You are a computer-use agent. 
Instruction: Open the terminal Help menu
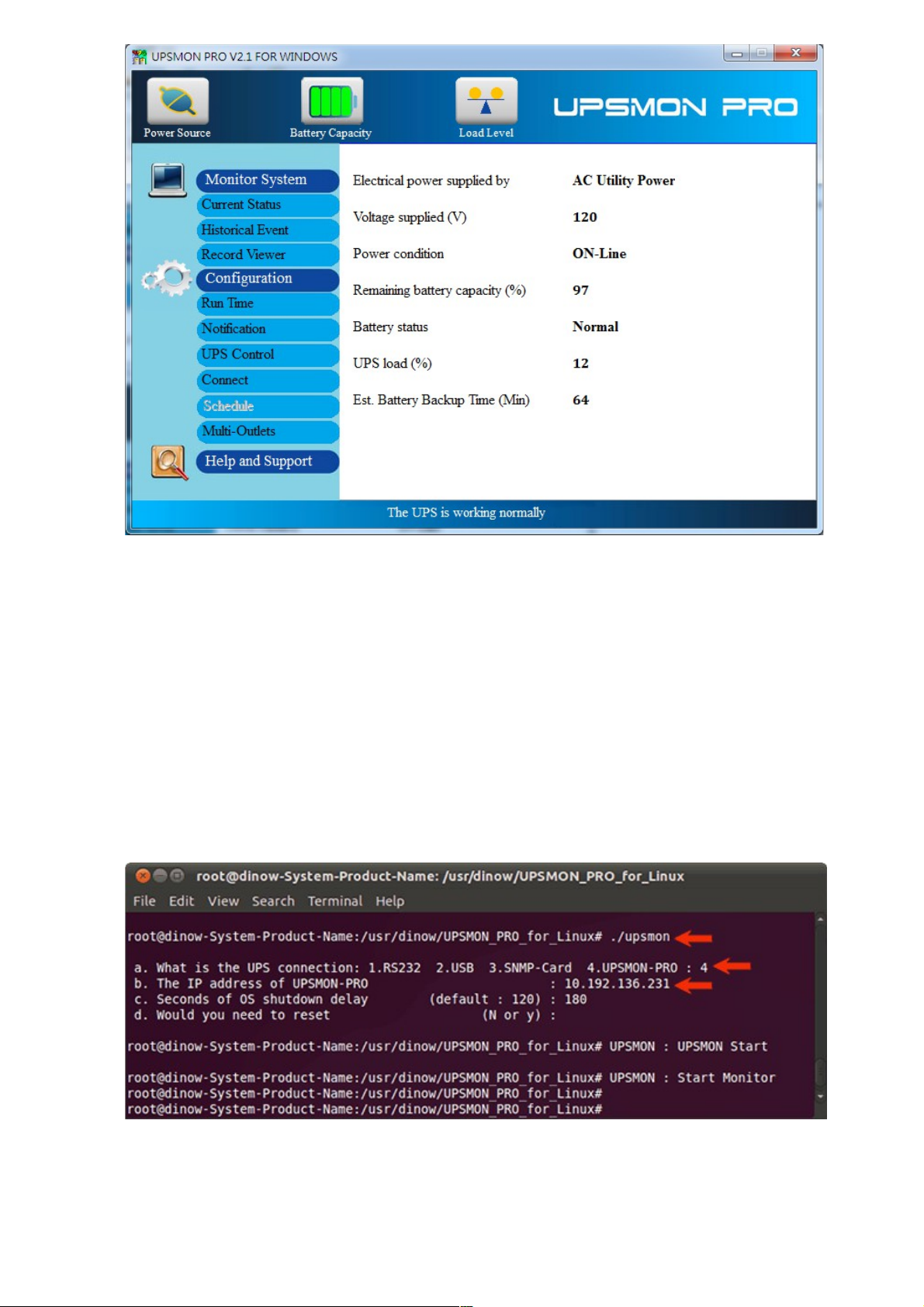pos(390,901)
